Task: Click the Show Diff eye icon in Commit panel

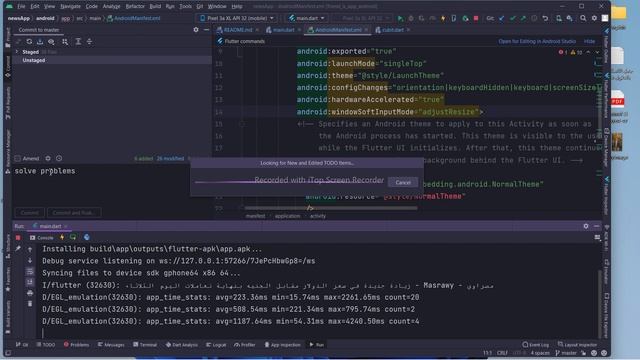Action: point(51,42)
